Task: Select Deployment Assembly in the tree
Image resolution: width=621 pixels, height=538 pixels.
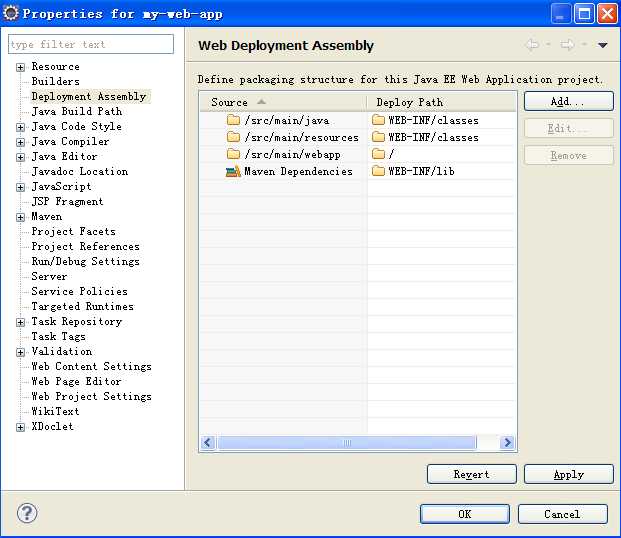Action: 89,96
